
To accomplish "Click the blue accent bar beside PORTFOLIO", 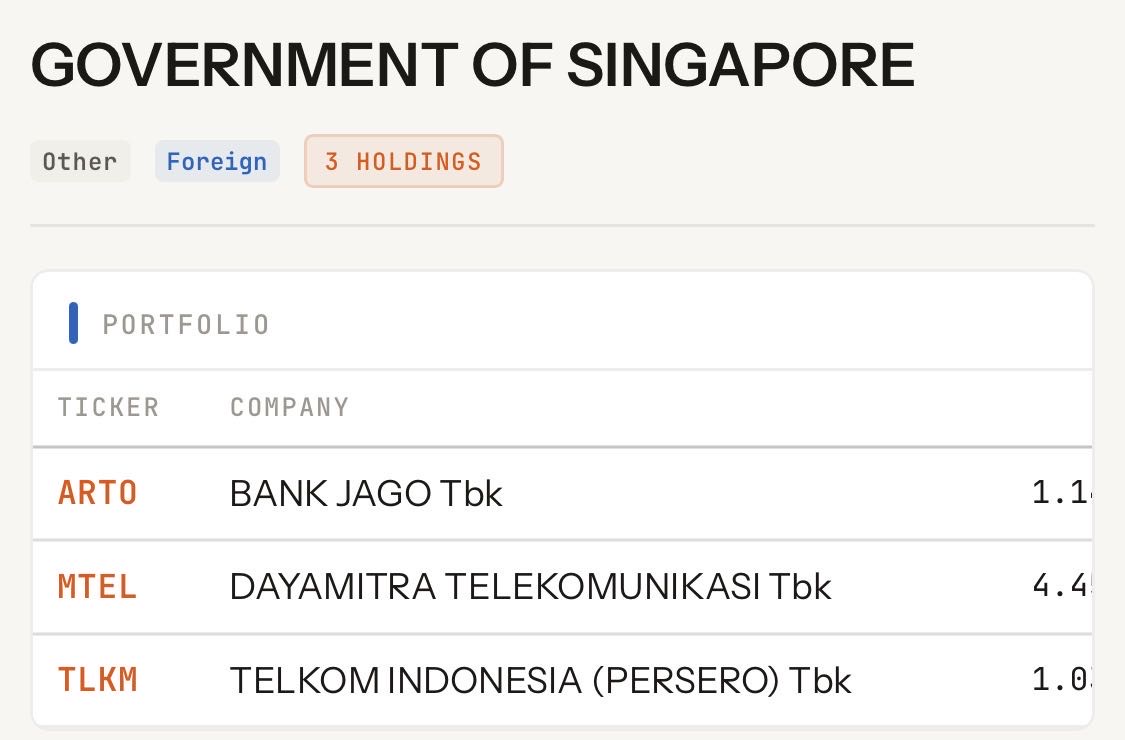I will [x=73, y=324].
